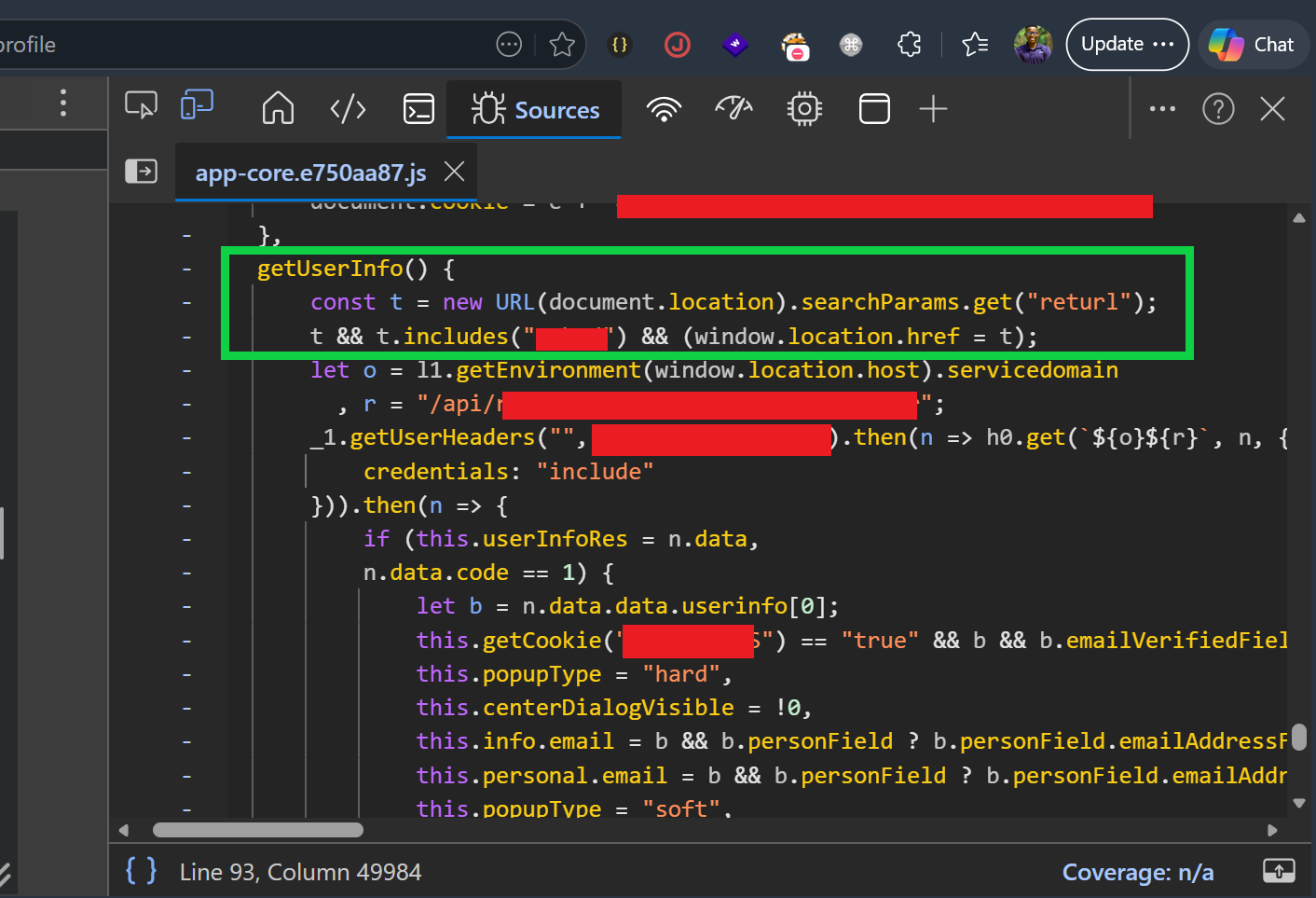
Task: Add more tools with the plus button
Action: (x=933, y=109)
